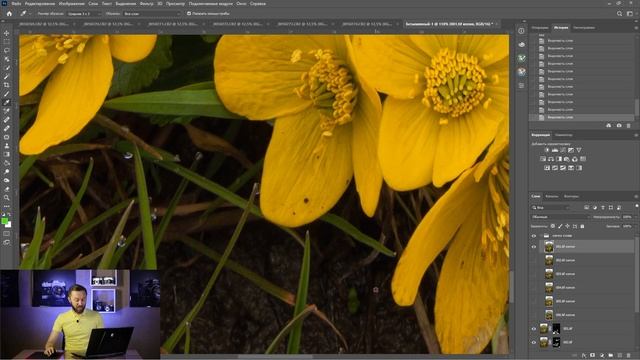Enable the Show Sampling Ring checkbox
This screenshot has width=640, height=360.
tap(189, 13)
